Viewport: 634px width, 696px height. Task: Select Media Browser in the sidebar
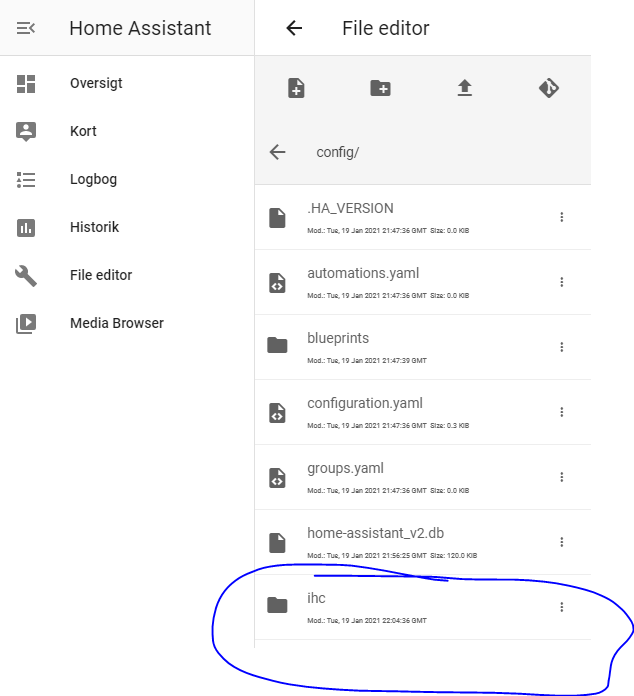117,323
